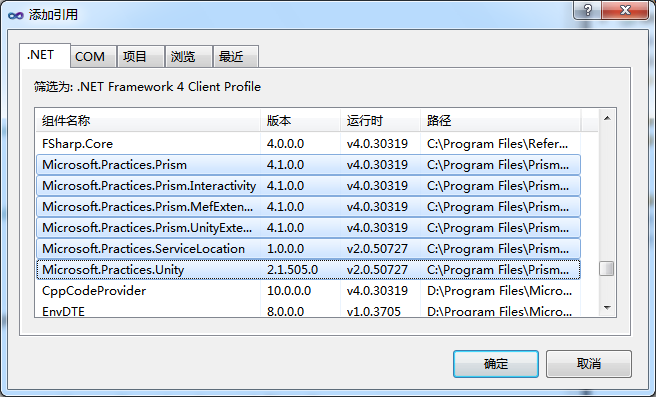Click version 1.0.0.0 of ServiceLocation
This screenshot has height=397, width=656.
[285, 249]
